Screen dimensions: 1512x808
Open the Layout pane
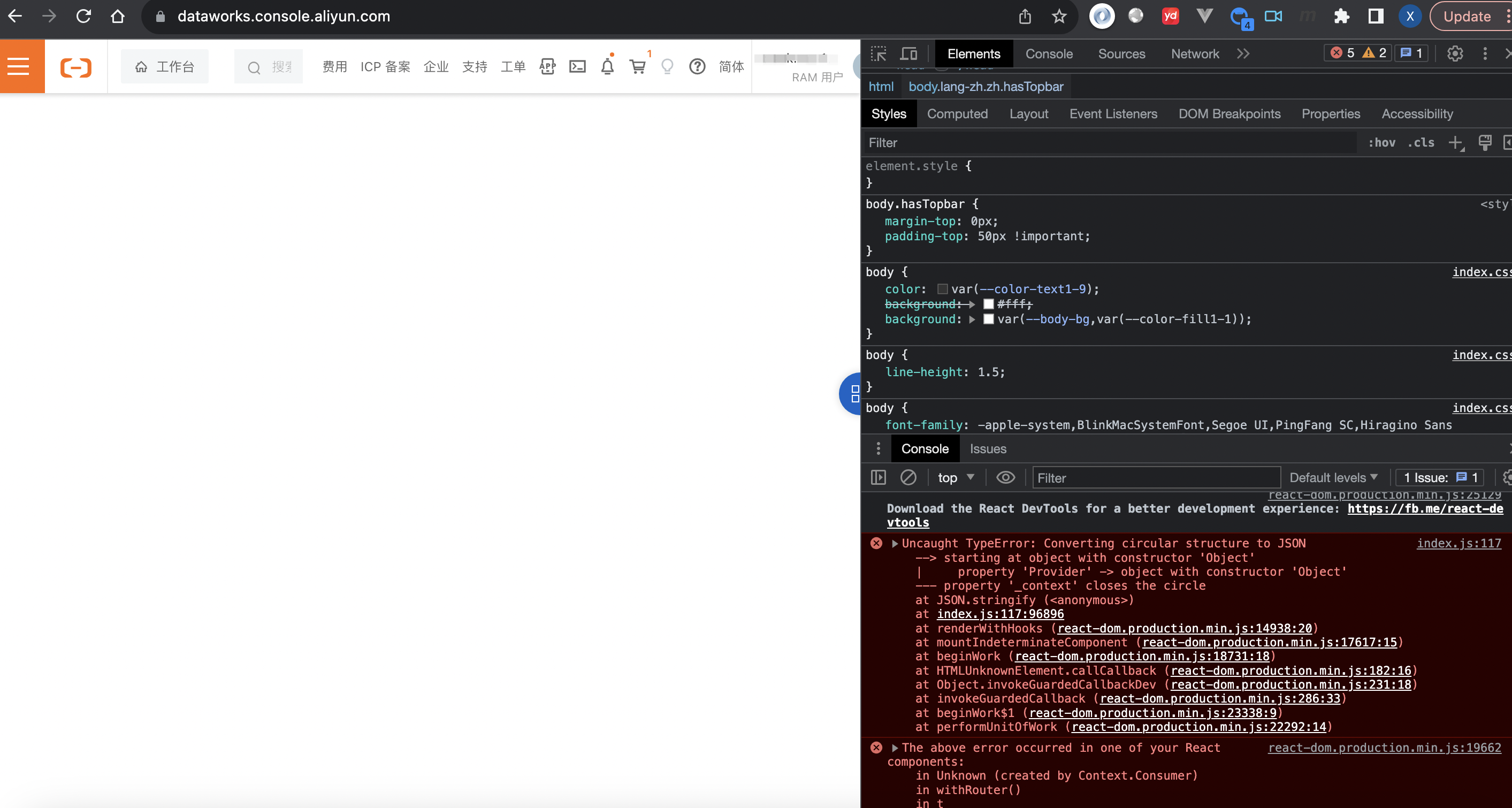click(x=1028, y=114)
